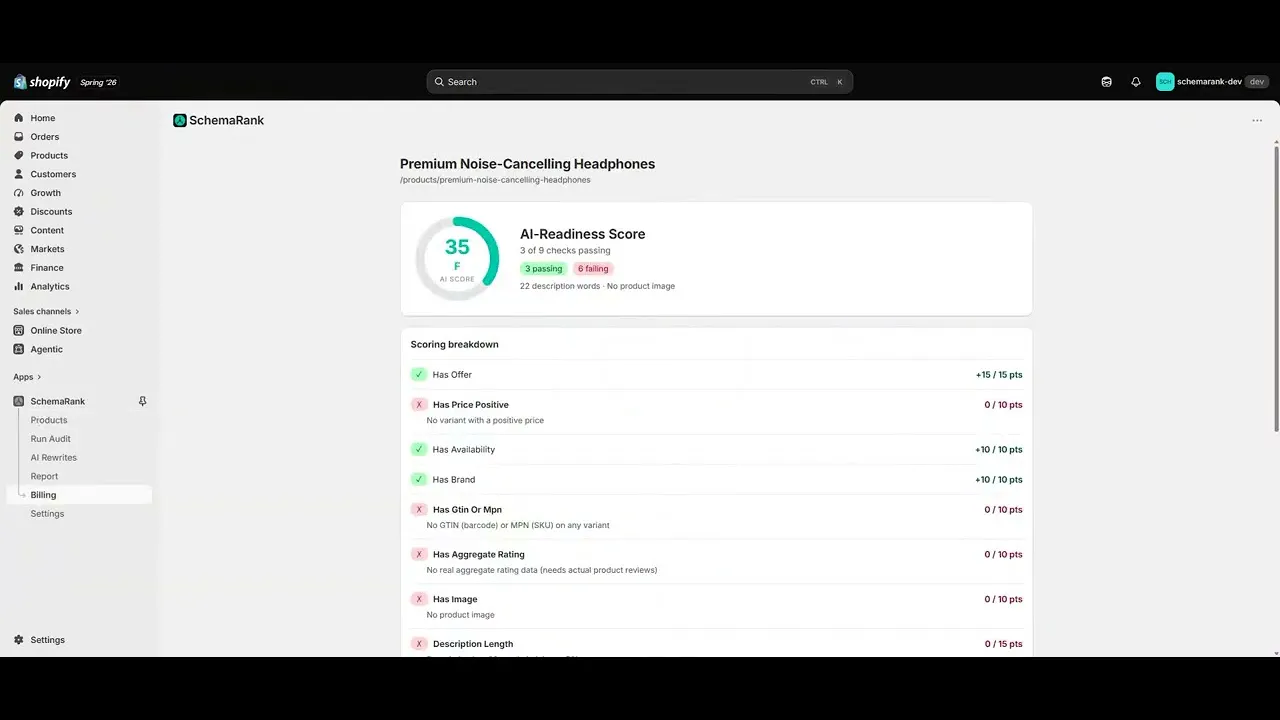Click the Markets globe icon
The image size is (1280, 720).
click(18, 249)
